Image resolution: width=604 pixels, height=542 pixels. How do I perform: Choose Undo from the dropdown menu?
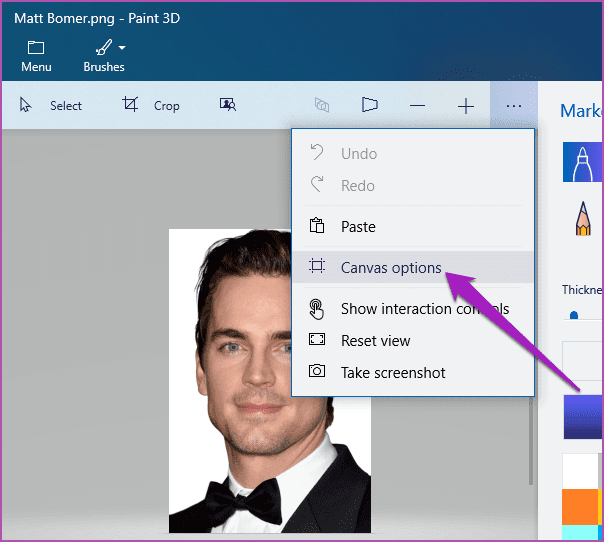413,154
